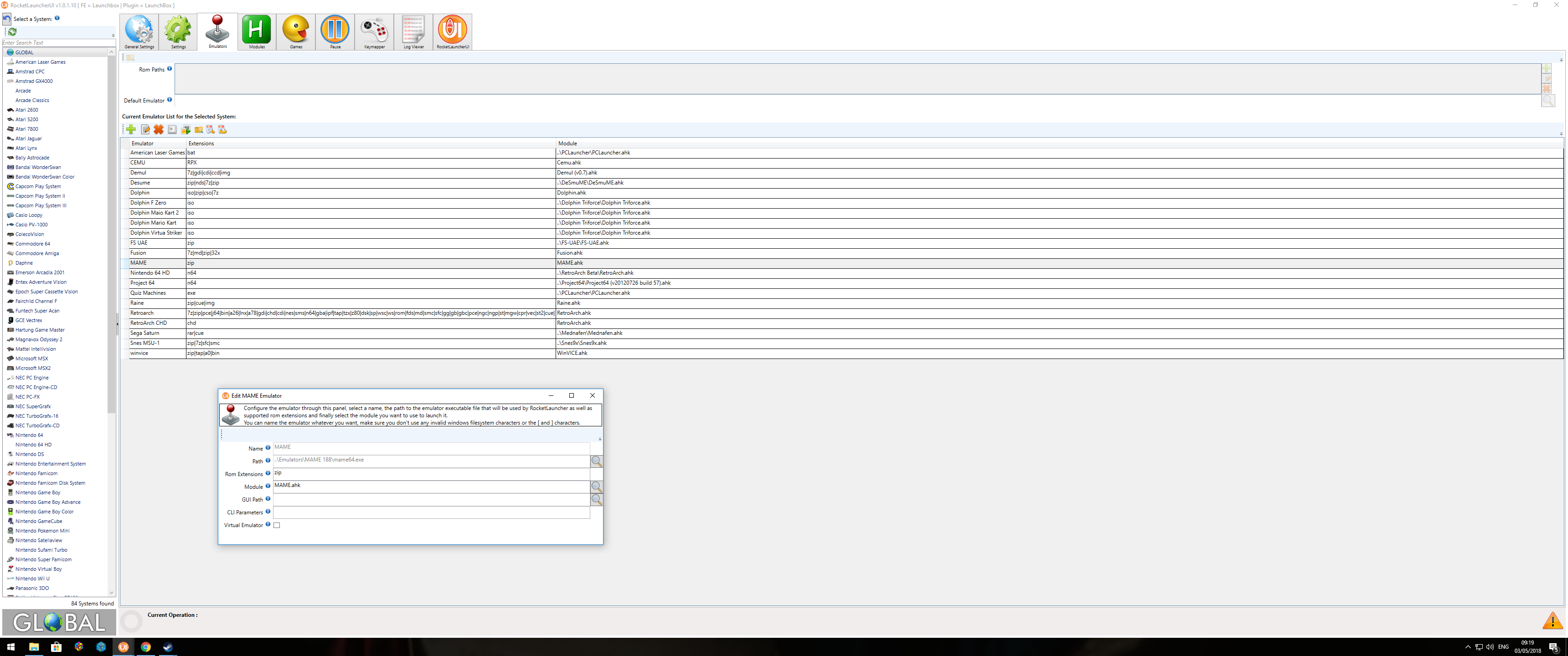Click the rename key icon in emulator toolbar
Viewport: 1568px width, 656px height.
pos(172,129)
